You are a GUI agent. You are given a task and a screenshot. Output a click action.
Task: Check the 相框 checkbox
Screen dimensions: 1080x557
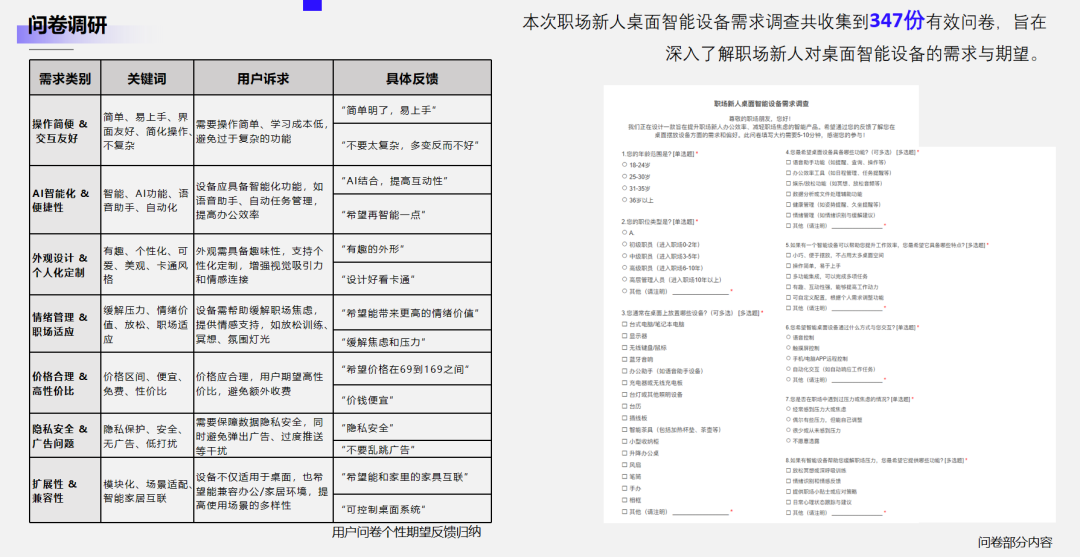coord(623,500)
